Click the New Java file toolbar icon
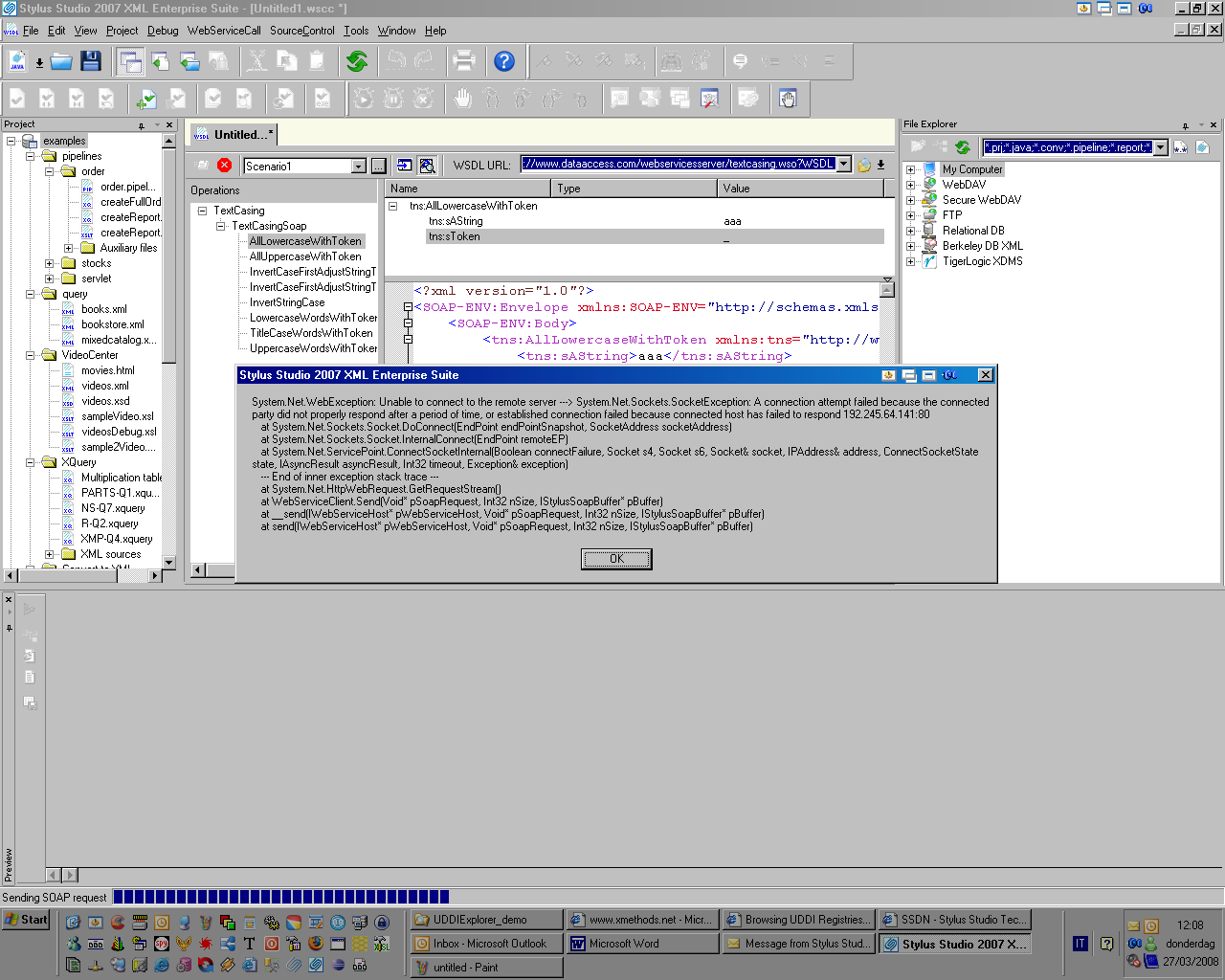The height and width of the screenshot is (980, 1225). tap(17, 62)
